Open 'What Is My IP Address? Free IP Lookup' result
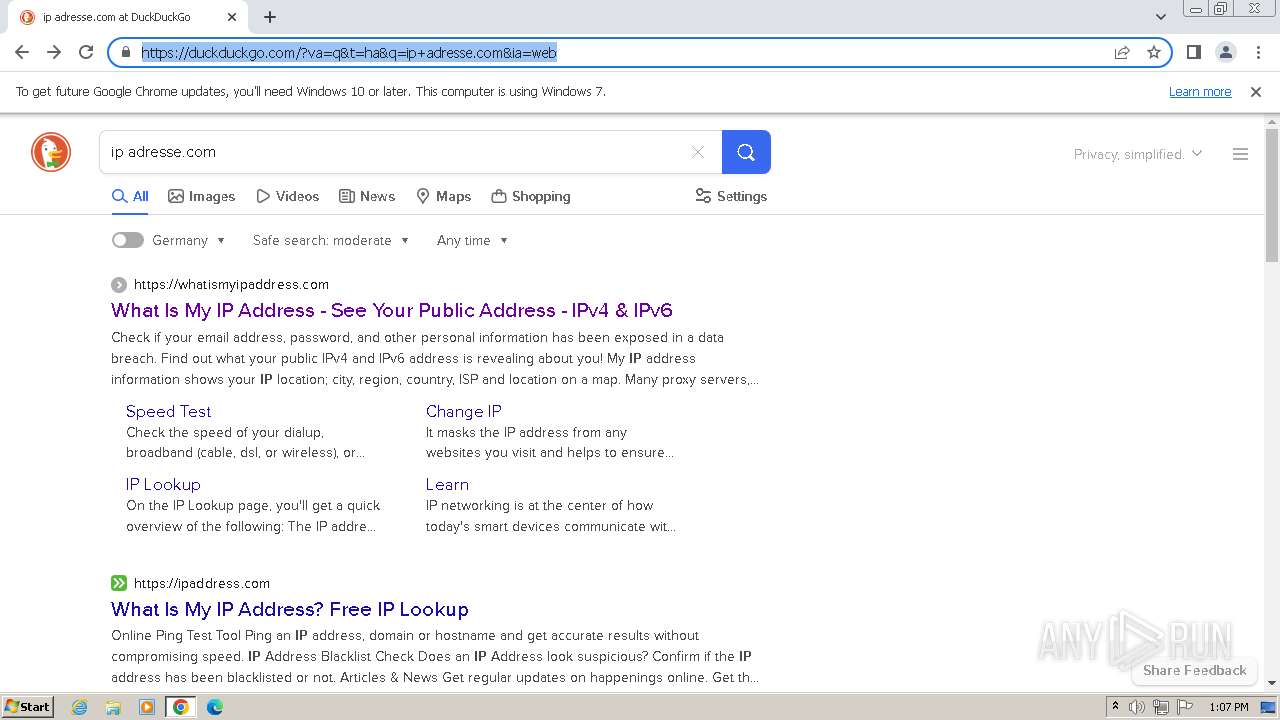Image resolution: width=1280 pixels, height=720 pixels. point(290,609)
